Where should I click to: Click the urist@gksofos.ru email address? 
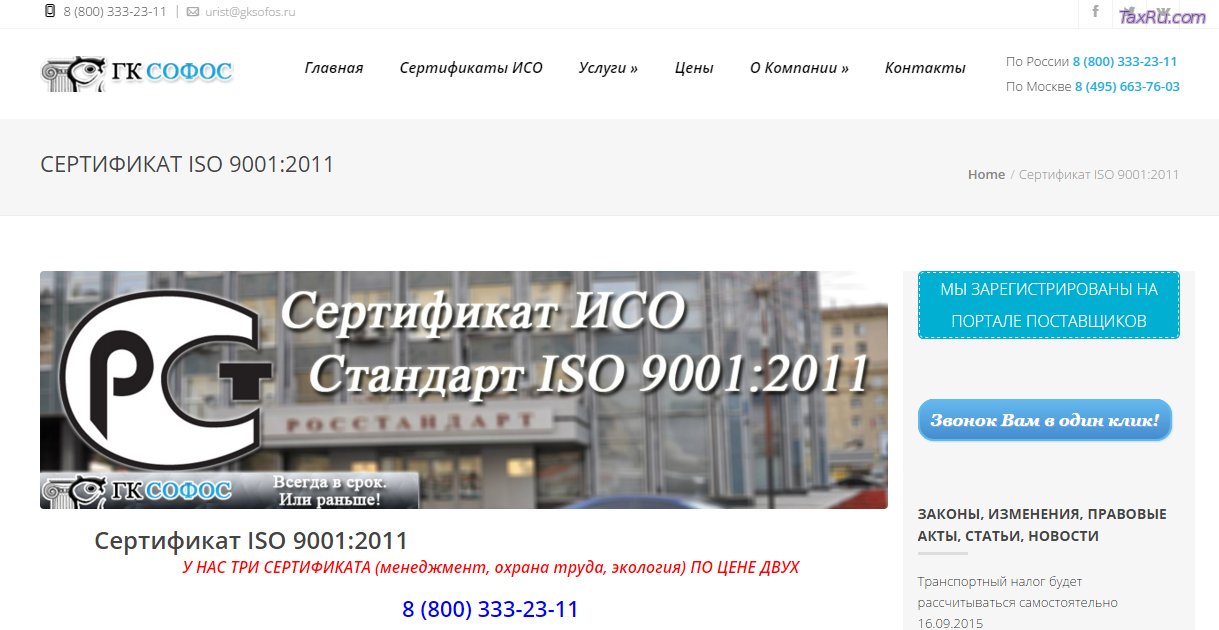point(249,13)
